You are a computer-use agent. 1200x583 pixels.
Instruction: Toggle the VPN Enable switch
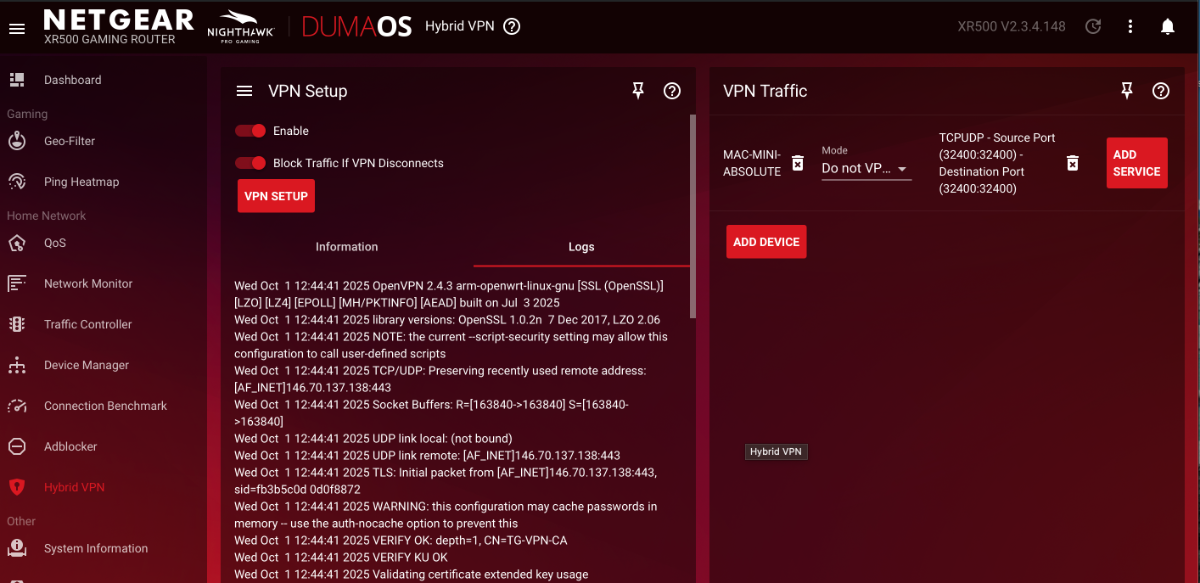(x=250, y=131)
